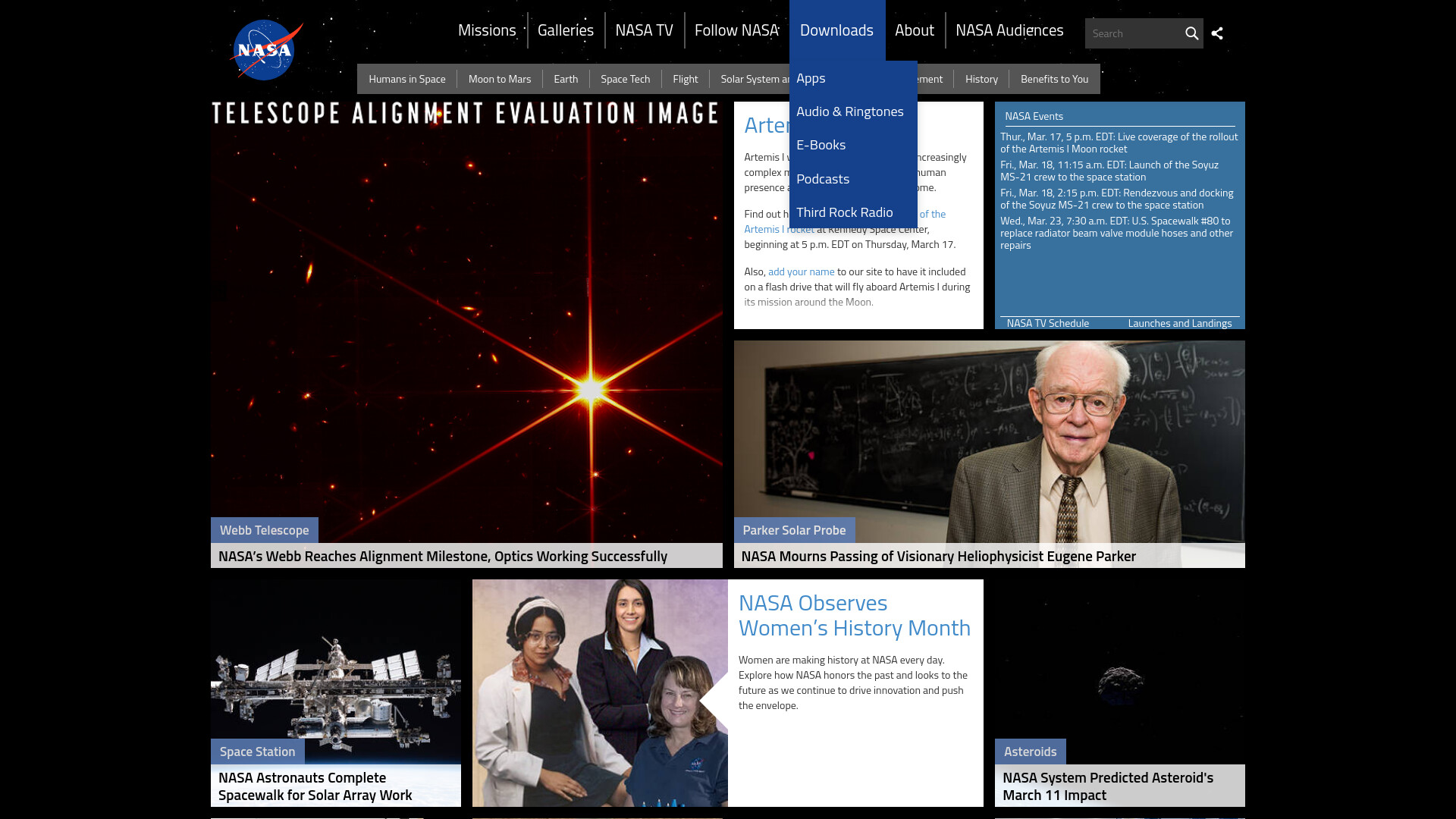Open the Asteroids tag
This screenshot has height=819, width=1456.
click(x=1030, y=752)
